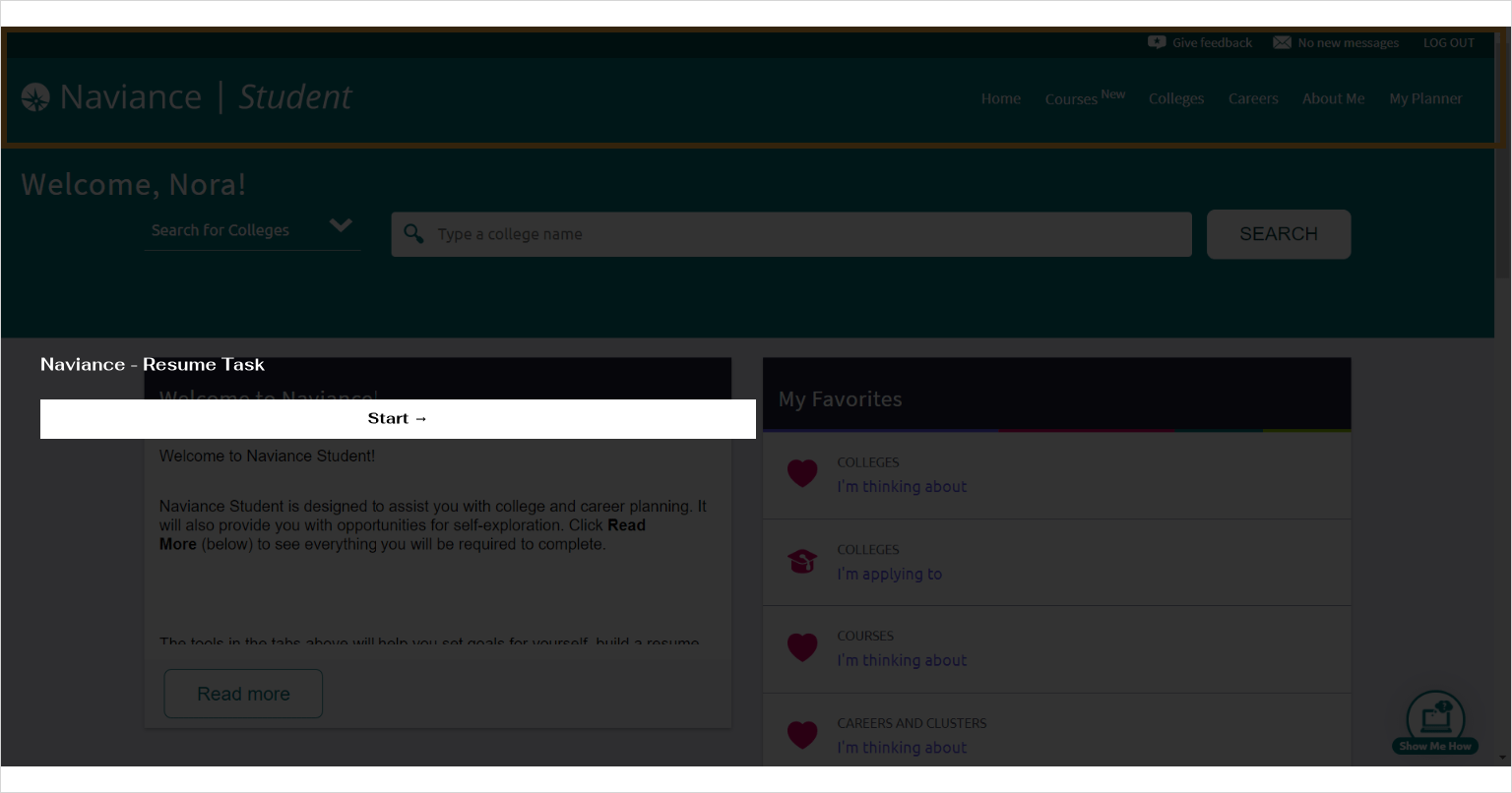
Task: Click the Give feedback speech bubble icon
Action: (x=1157, y=42)
